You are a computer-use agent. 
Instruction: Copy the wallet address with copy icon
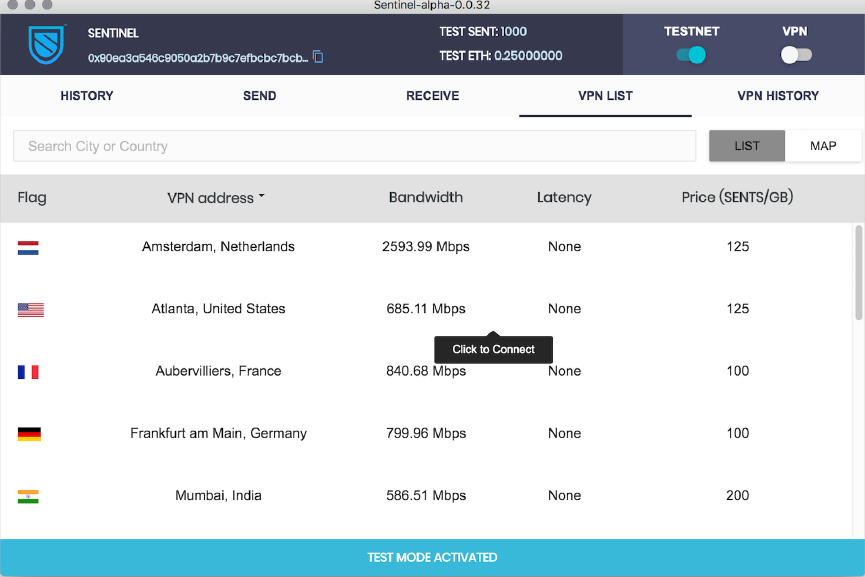click(318, 57)
